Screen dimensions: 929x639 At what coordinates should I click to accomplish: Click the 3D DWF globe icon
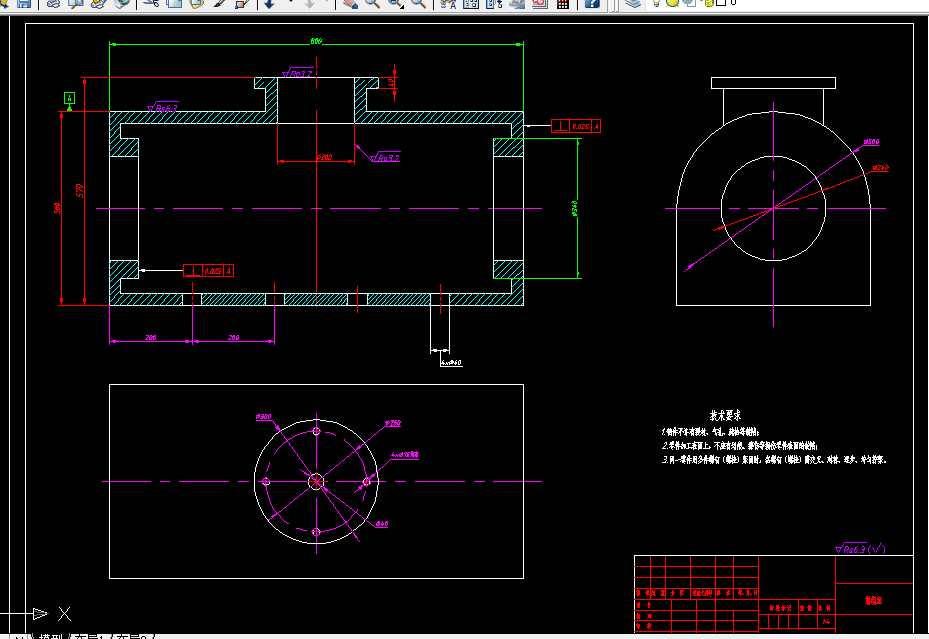121,3
